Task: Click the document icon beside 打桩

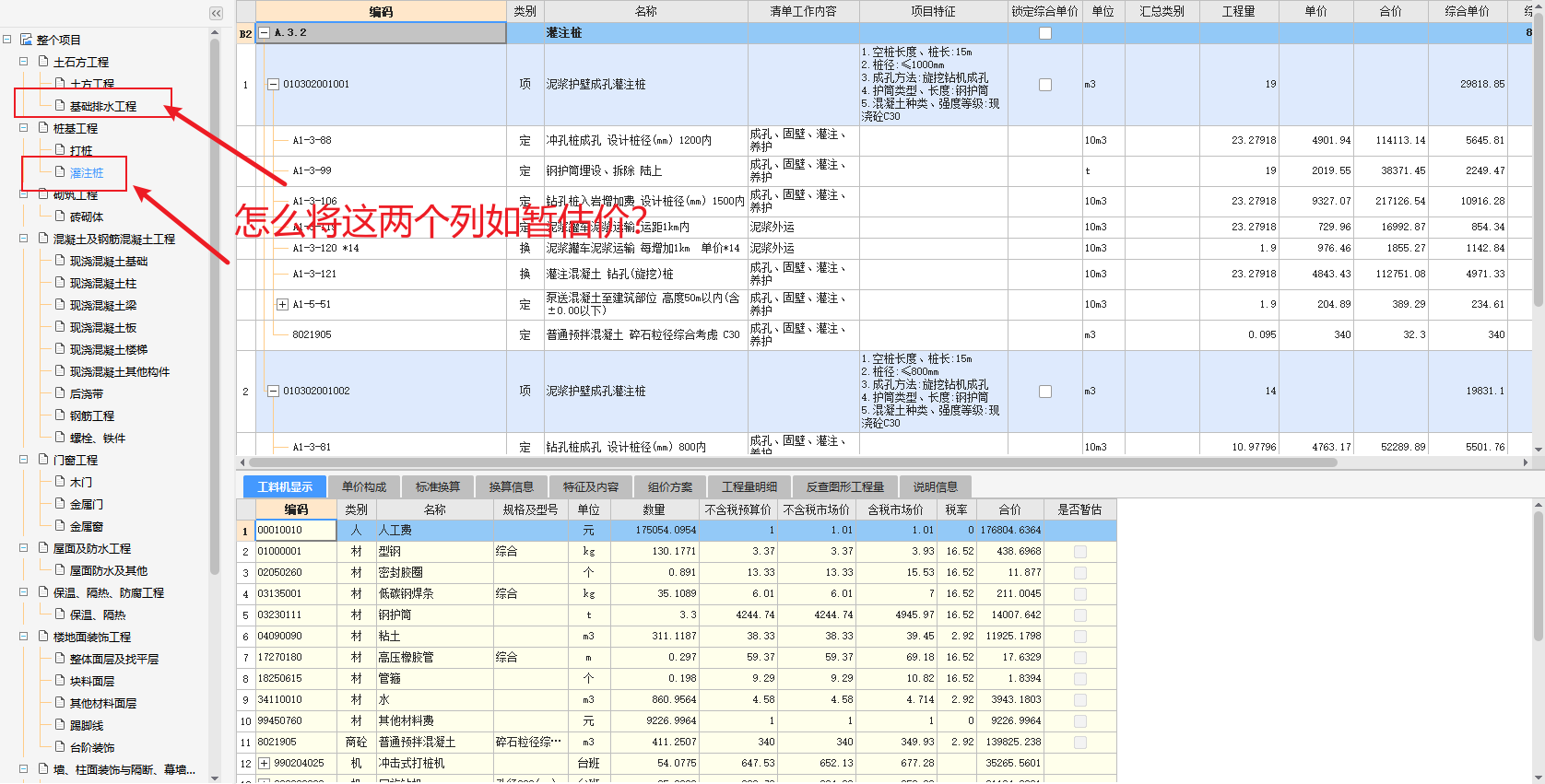Action: (60, 150)
